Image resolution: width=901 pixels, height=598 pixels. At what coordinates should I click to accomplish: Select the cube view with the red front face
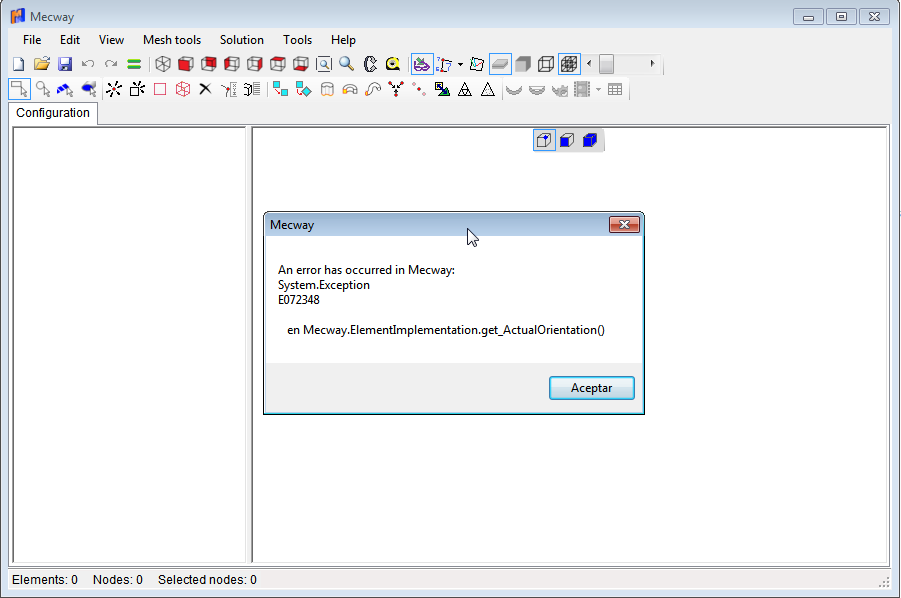(x=186, y=64)
